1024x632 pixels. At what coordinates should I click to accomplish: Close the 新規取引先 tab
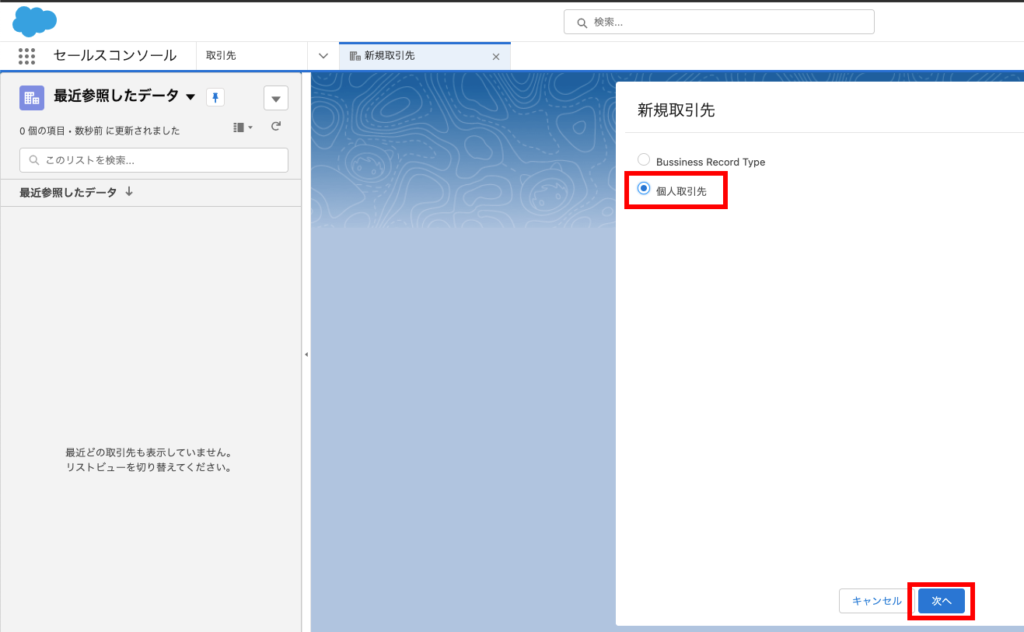(x=496, y=56)
